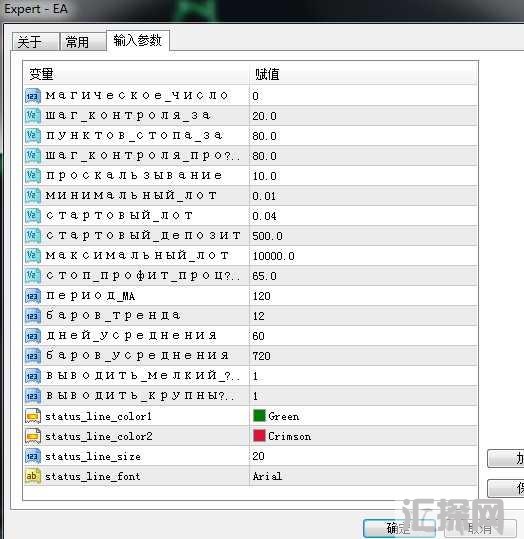The image size is (524, 539).
Task: Click the integer icon beside баров_усреднения
Action: [33, 355]
